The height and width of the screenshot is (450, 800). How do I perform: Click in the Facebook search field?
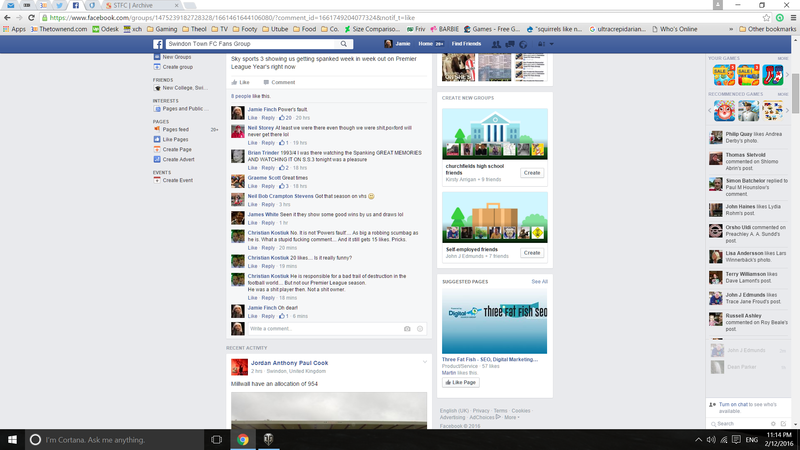[252, 44]
